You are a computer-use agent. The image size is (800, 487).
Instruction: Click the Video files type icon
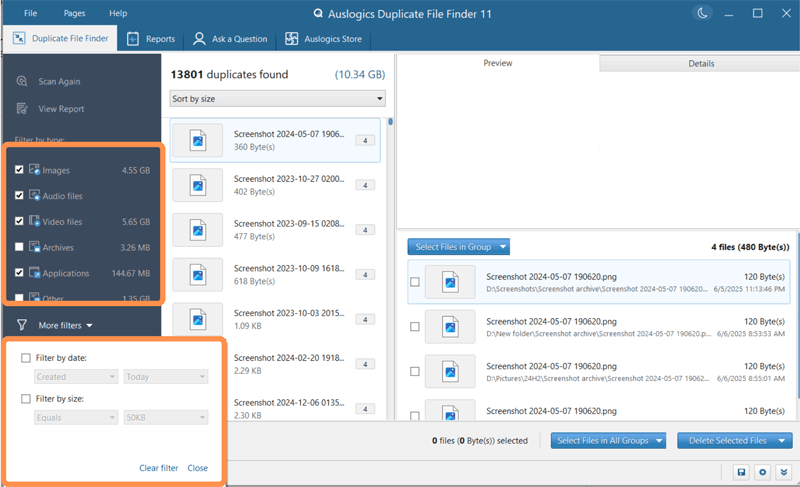tap(35, 221)
